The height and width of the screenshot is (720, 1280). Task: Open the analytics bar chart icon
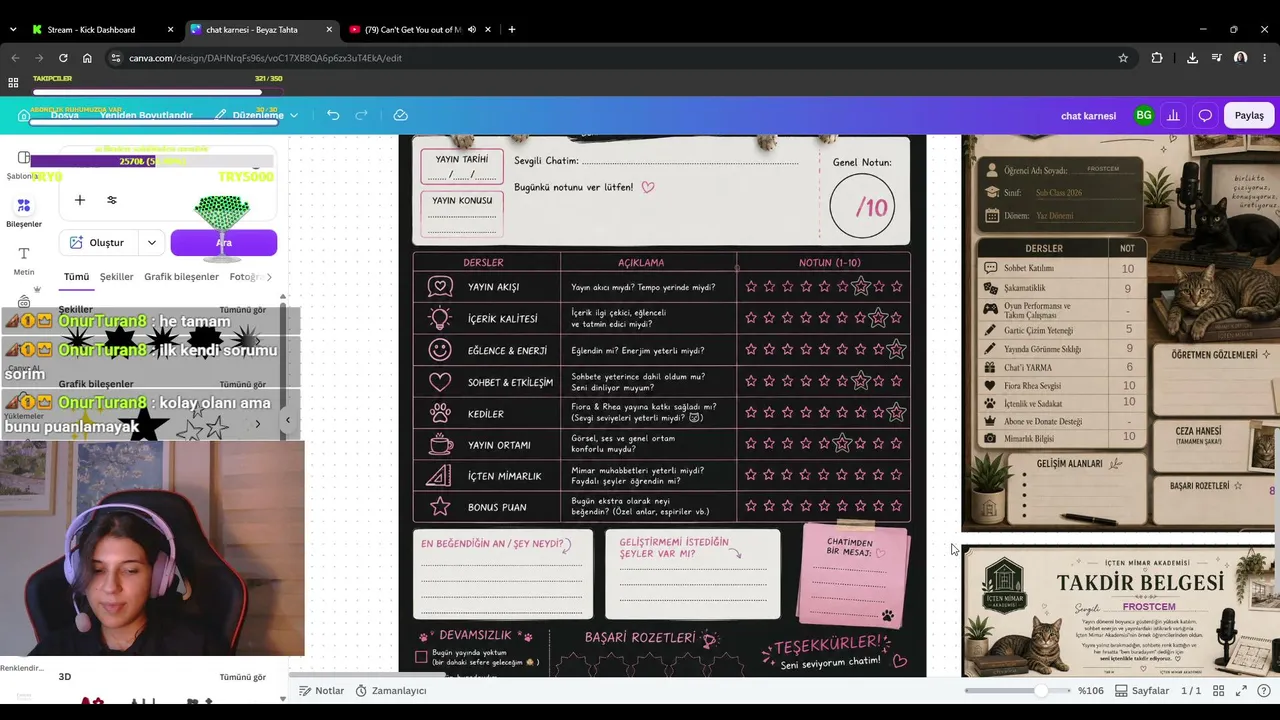point(1173,115)
